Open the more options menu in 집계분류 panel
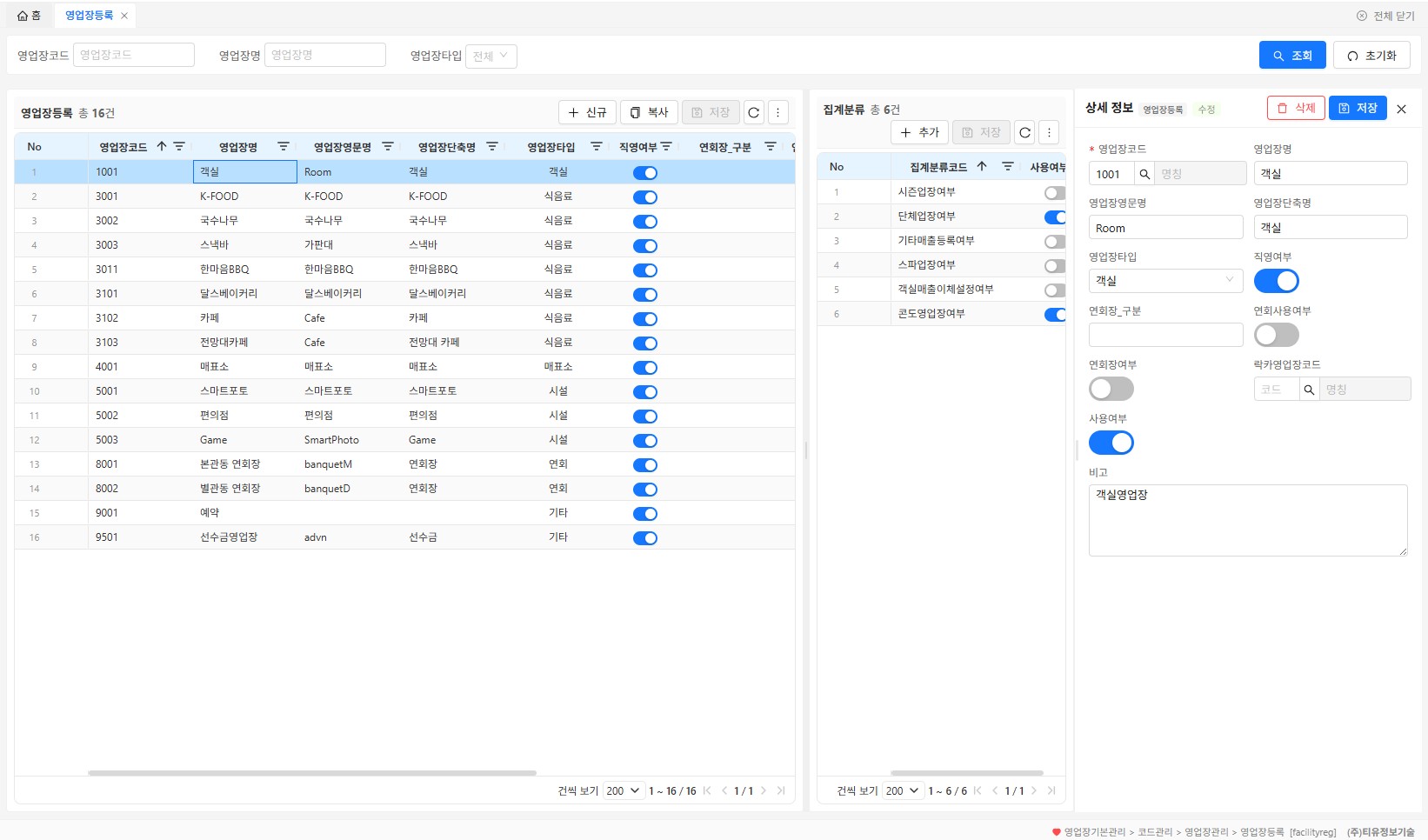Screen dimensions: 1428x840 point(1050,132)
